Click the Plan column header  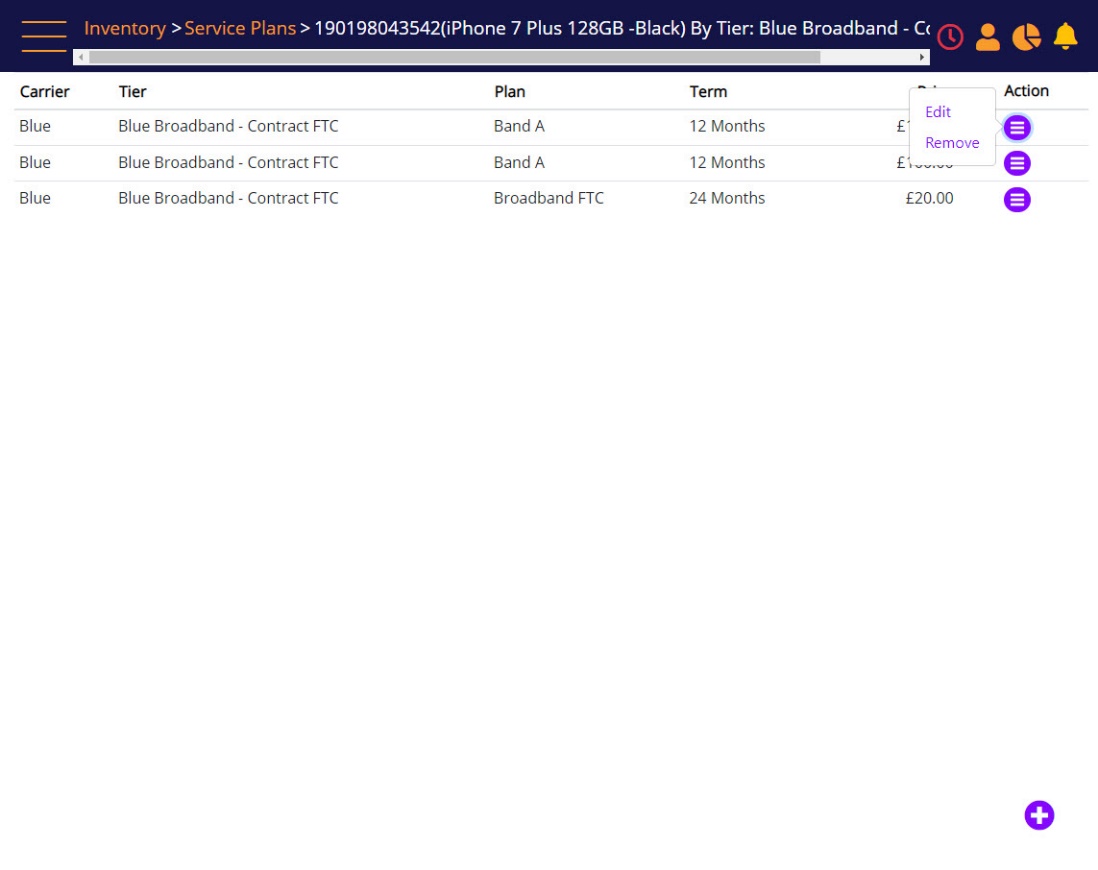point(510,92)
